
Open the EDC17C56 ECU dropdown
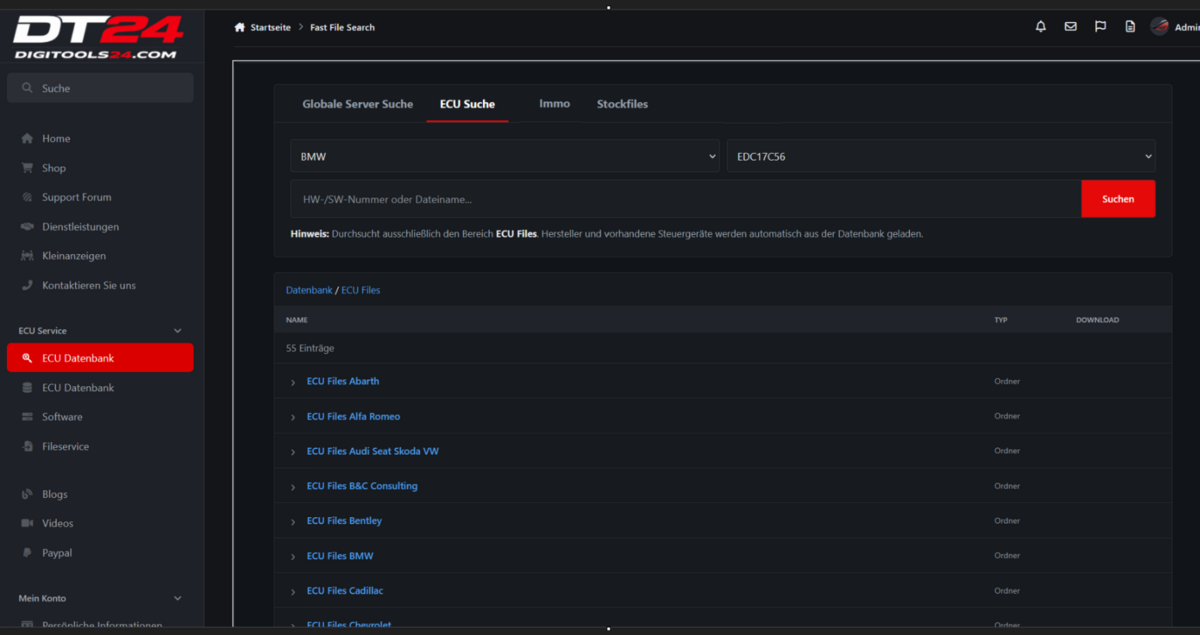coord(941,156)
